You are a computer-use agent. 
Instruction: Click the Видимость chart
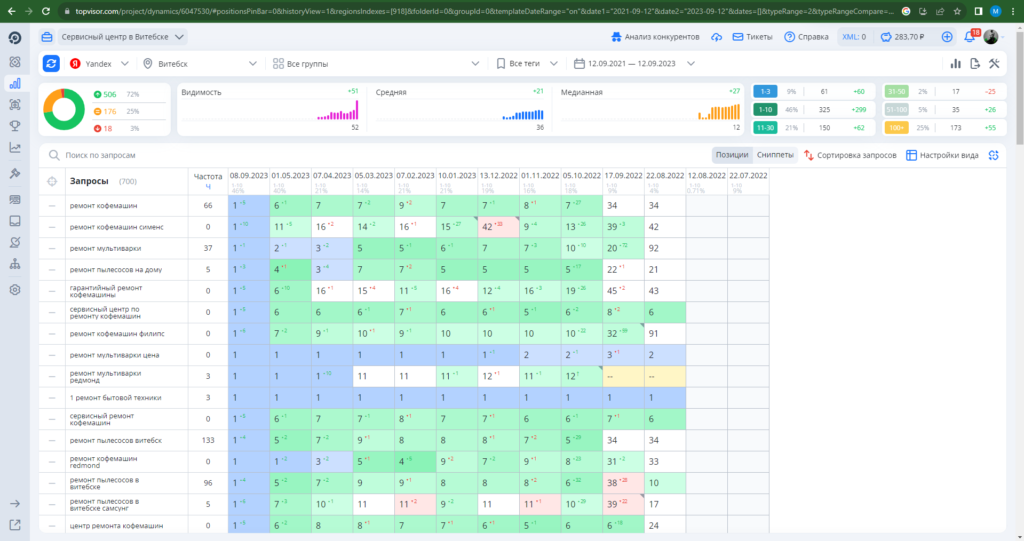[x=270, y=109]
